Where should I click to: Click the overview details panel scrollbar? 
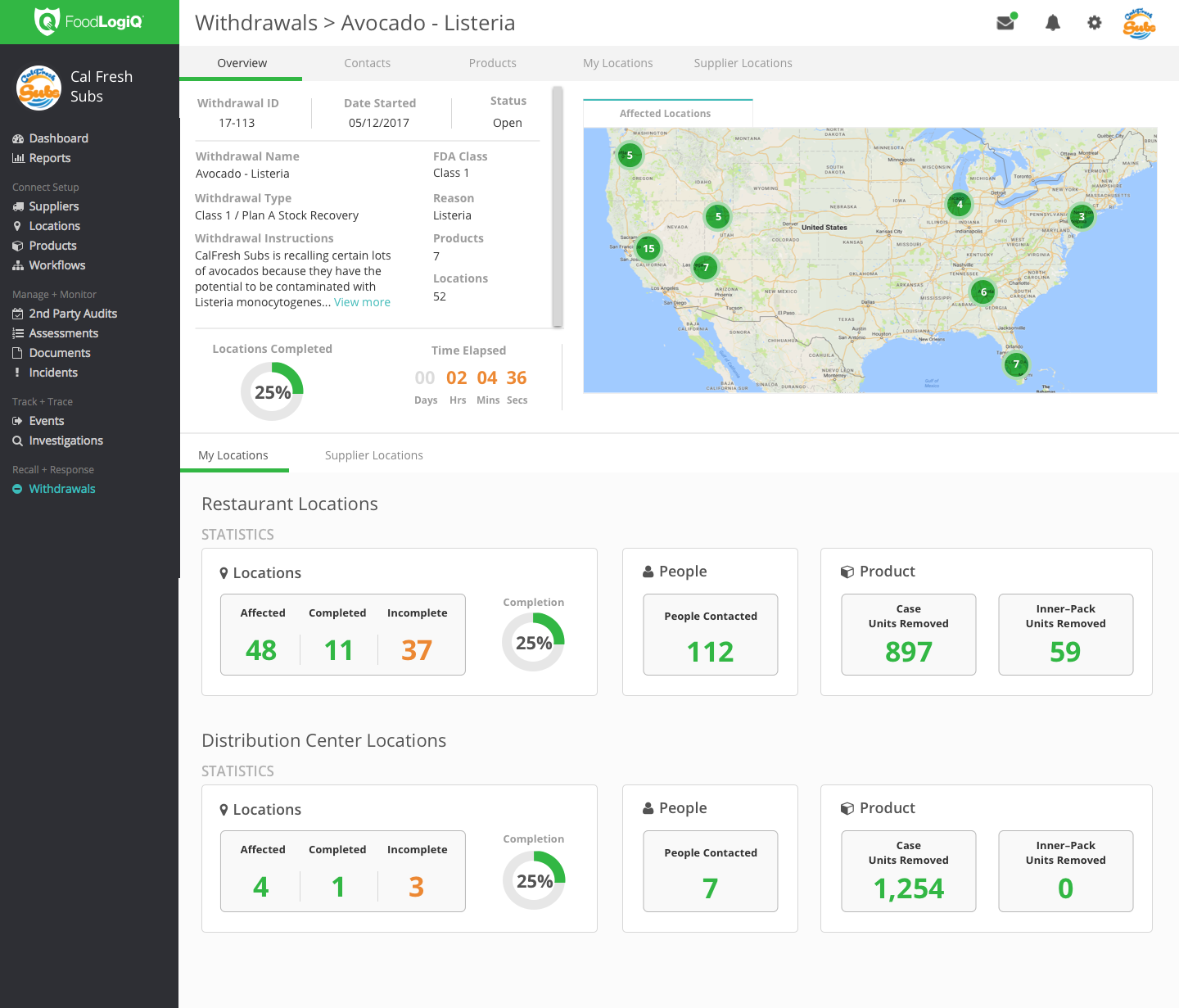click(558, 206)
